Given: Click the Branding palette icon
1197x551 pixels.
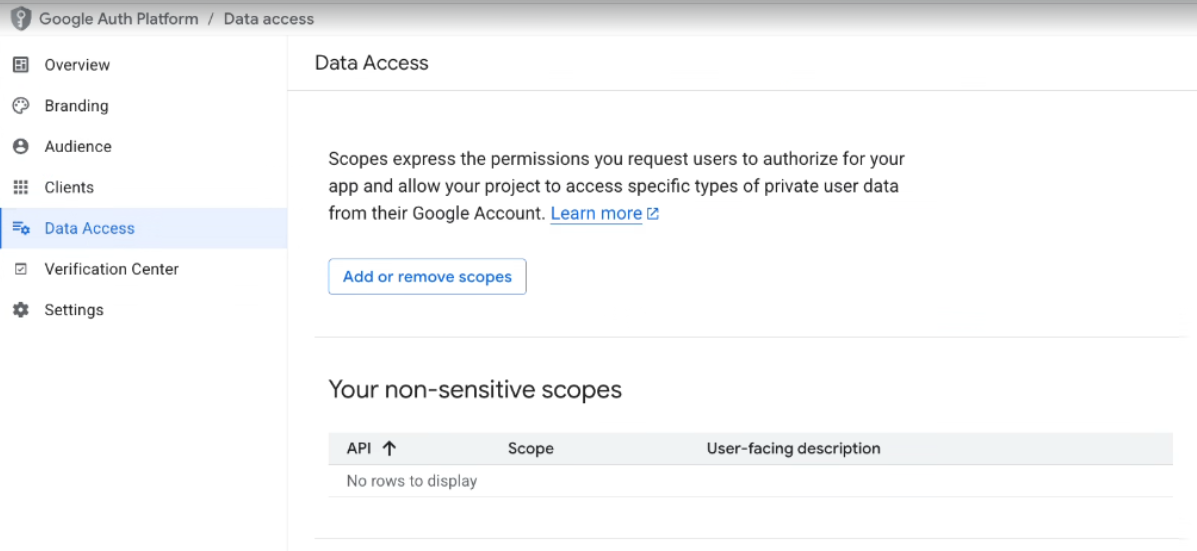Looking at the screenshot, I should click(x=20, y=106).
